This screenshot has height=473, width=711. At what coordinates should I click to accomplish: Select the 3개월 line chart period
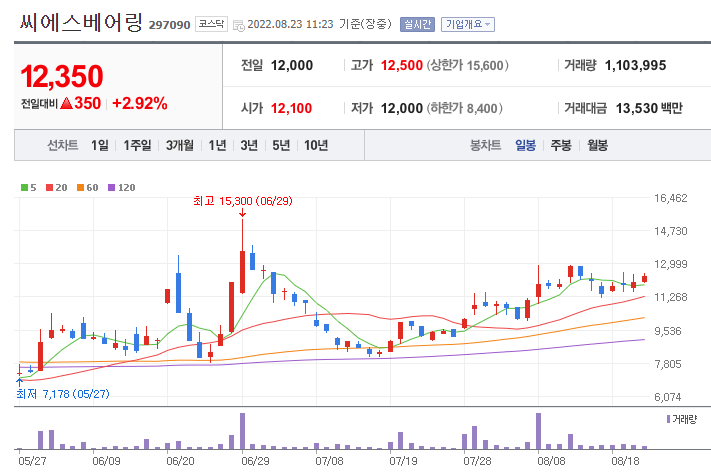click(180, 146)
